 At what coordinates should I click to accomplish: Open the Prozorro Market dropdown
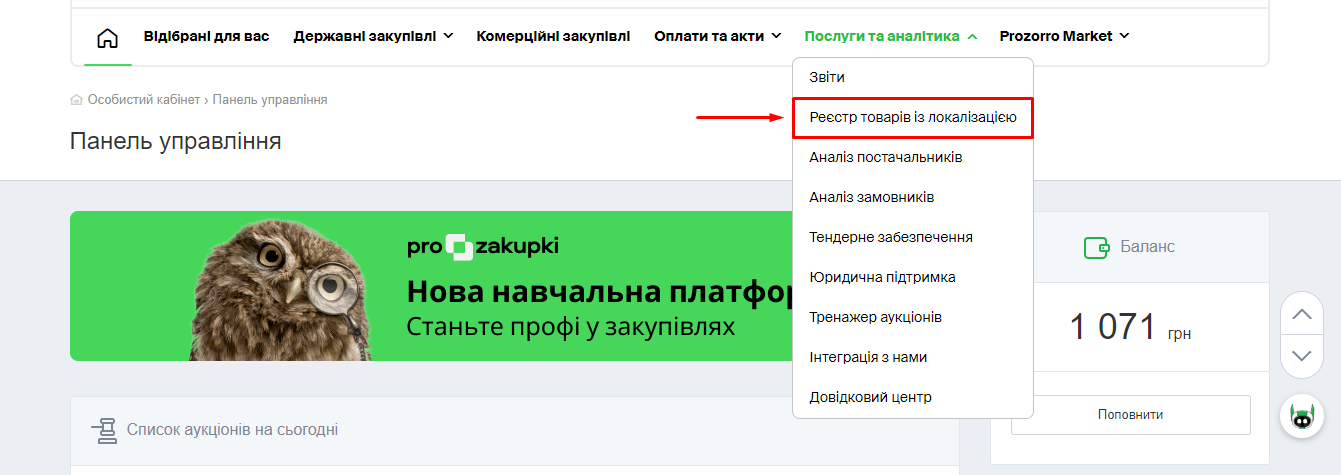(x=1064, y=36)
